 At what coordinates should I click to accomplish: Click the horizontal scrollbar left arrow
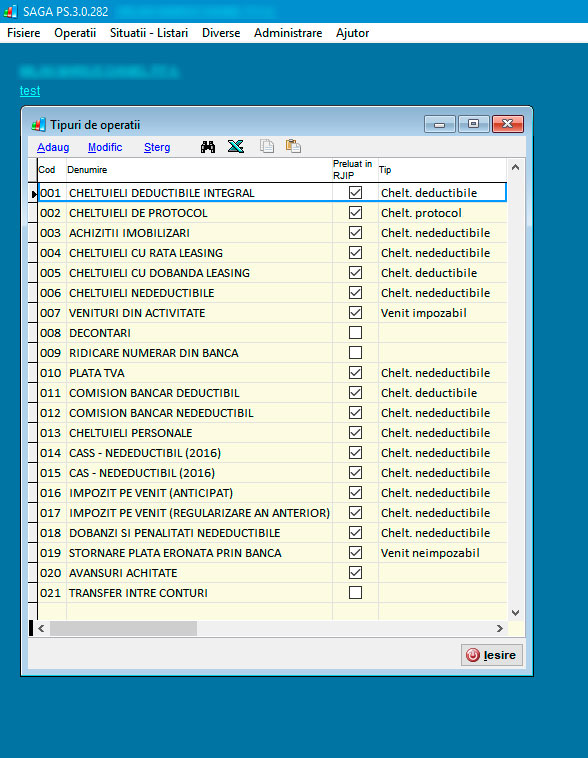pyautogui.click(x=41, y=628)
